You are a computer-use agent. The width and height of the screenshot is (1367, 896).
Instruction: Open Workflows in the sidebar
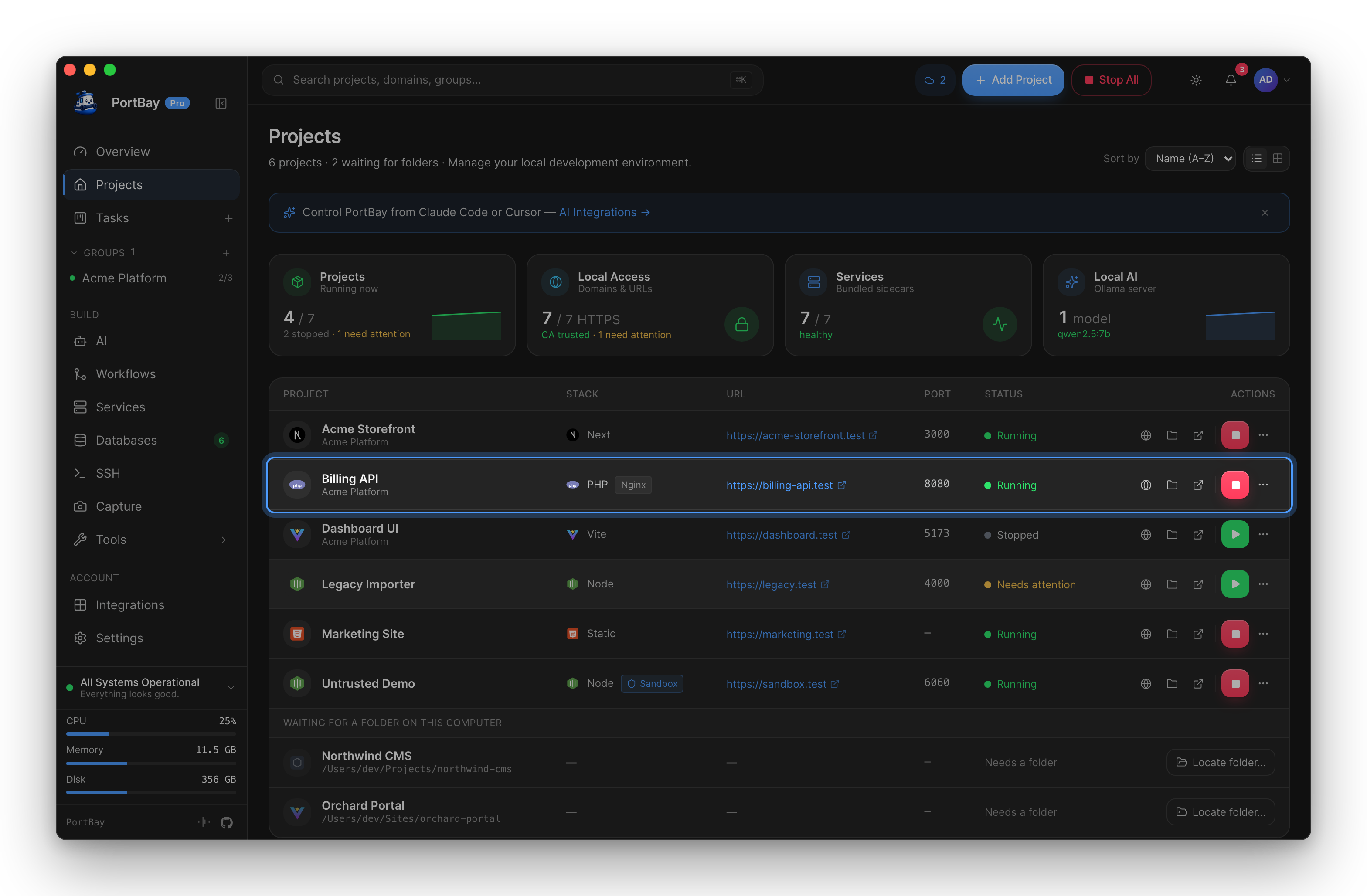click(x=151, y=374)
